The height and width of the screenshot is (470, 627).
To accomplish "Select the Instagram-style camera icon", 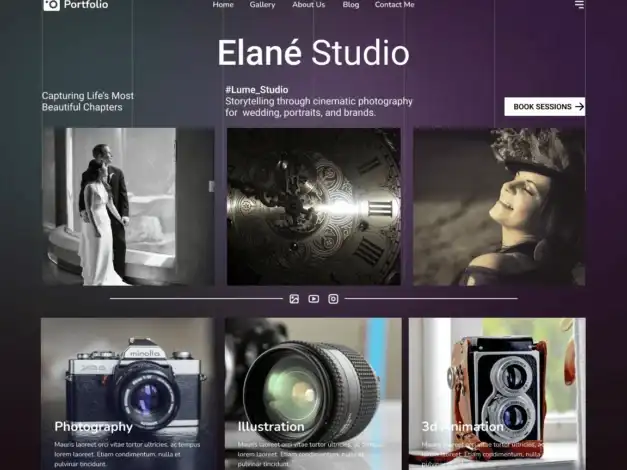I will point(333,299).
